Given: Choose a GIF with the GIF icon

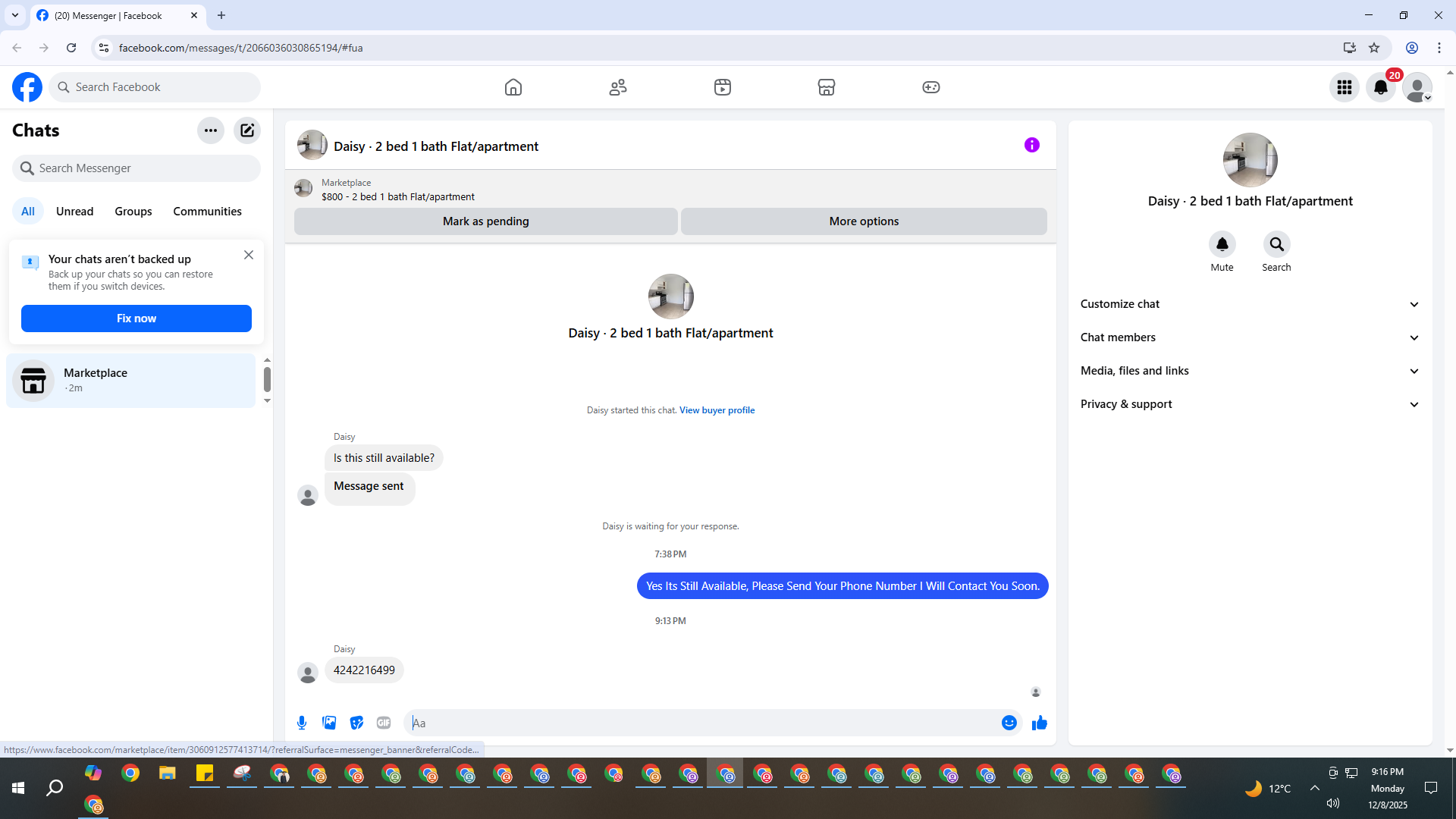Looking at the screenshot, I should pyautogui.click(x=384, y=723).
